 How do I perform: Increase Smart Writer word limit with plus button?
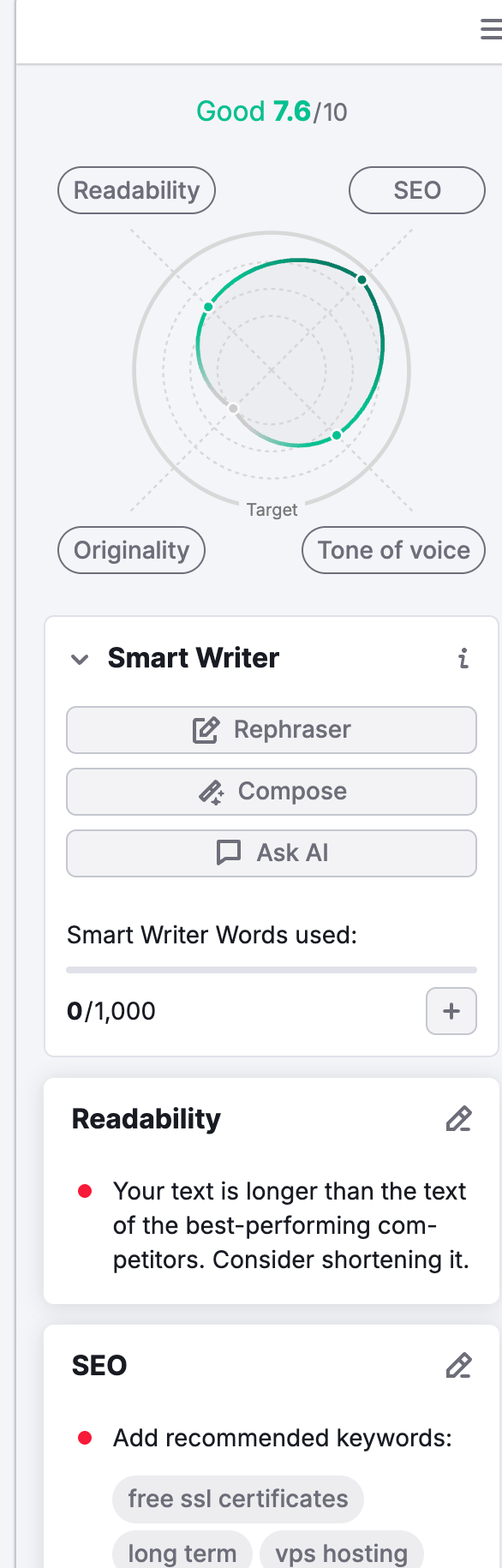(451, 1011)
